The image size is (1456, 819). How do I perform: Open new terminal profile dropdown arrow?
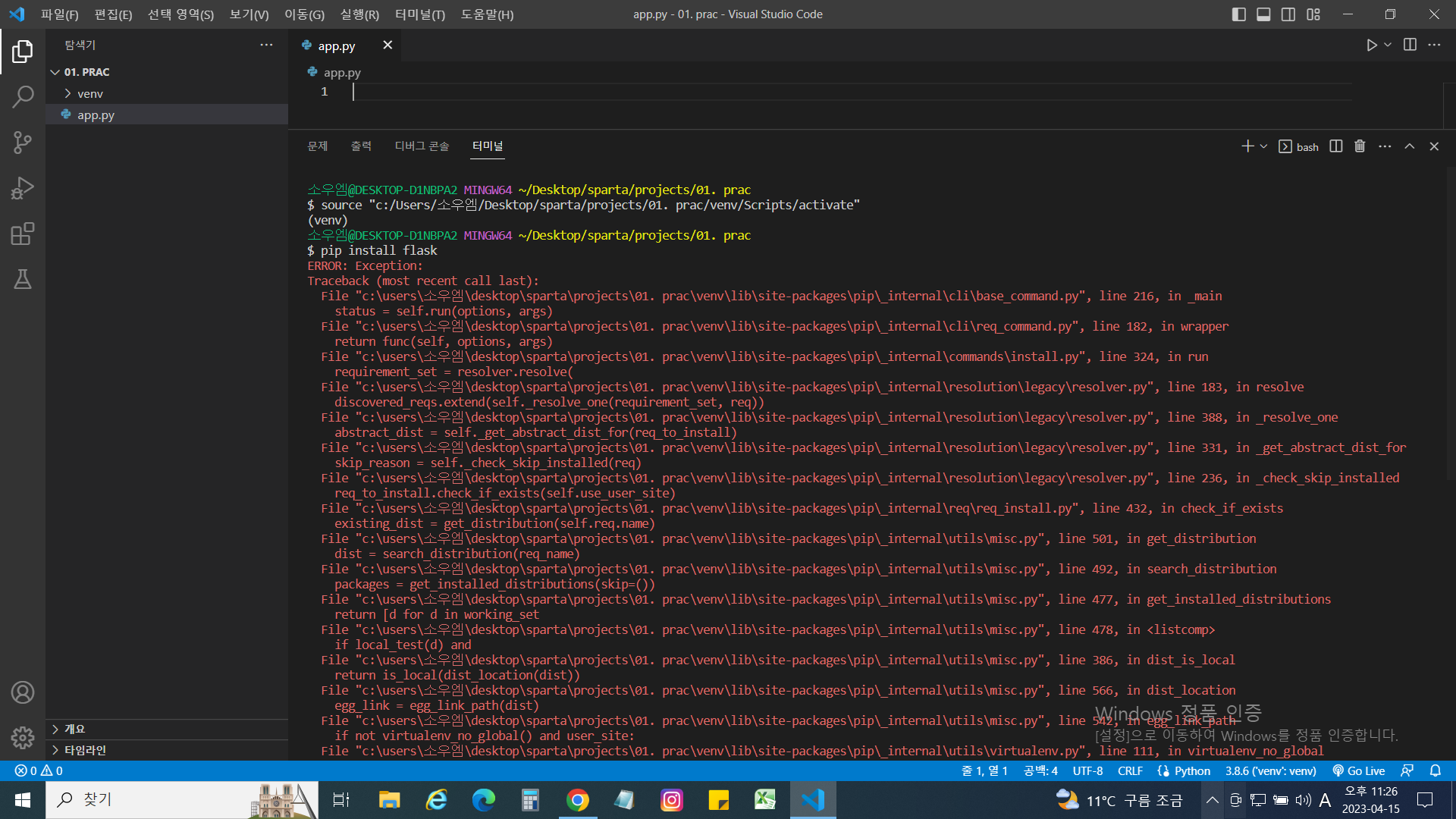tap(1263, 146)
